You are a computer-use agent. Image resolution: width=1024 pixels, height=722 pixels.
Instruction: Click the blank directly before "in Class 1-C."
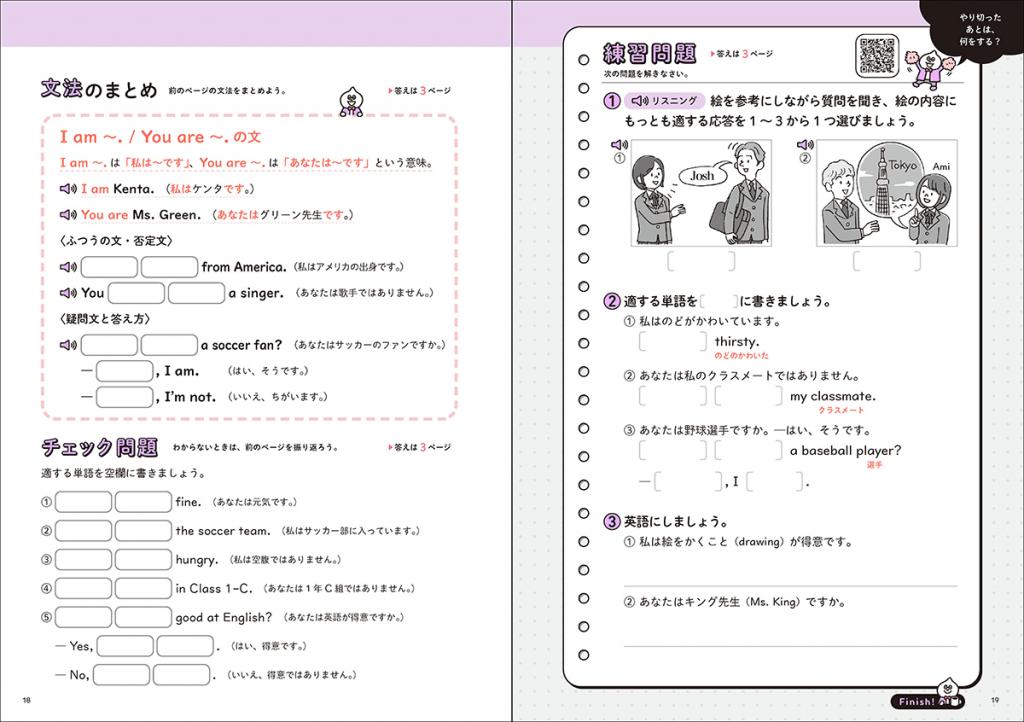[x=143, y=588]
